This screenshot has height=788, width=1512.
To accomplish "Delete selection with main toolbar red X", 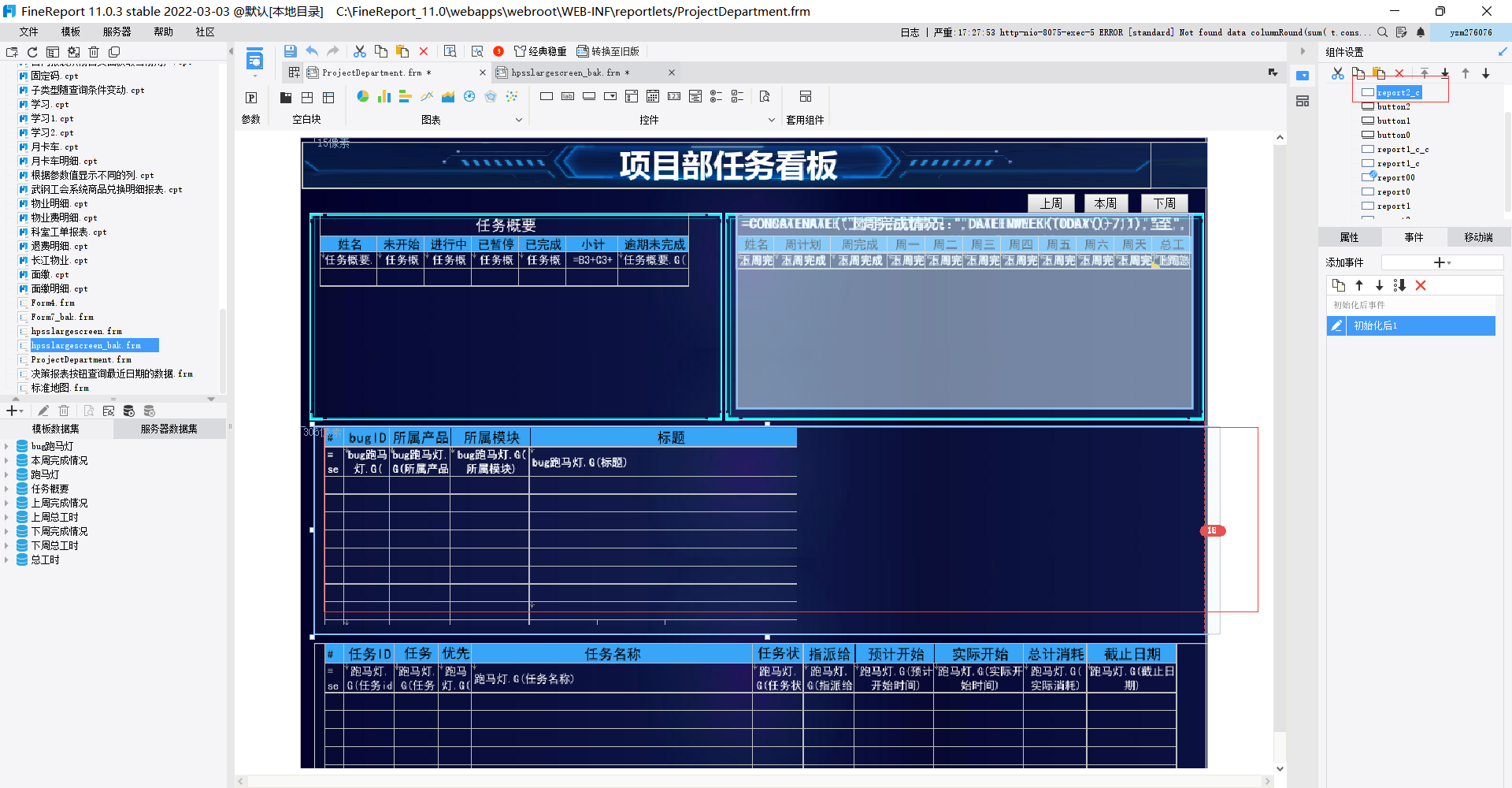I will point(424,51).
